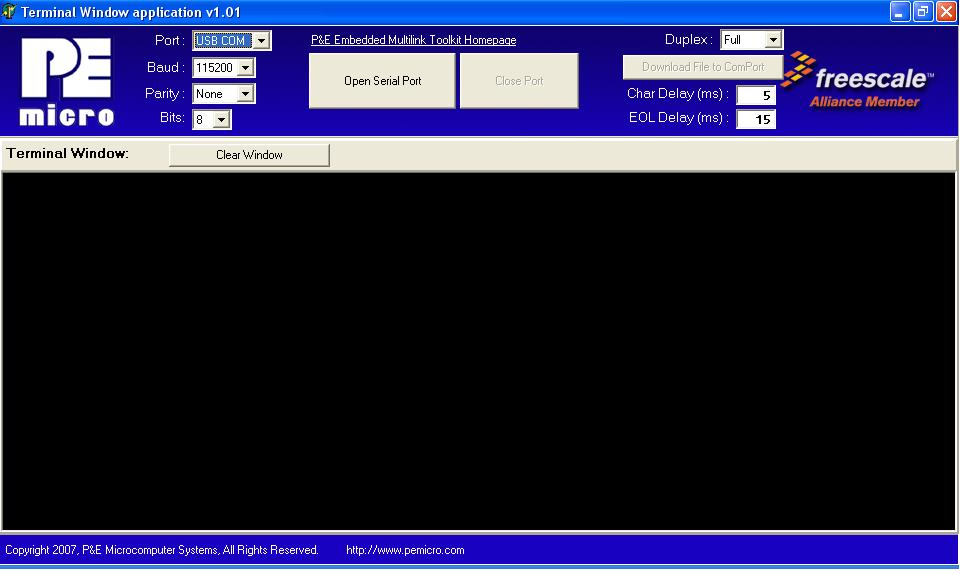Restore down the application window

tap(923, 12)
